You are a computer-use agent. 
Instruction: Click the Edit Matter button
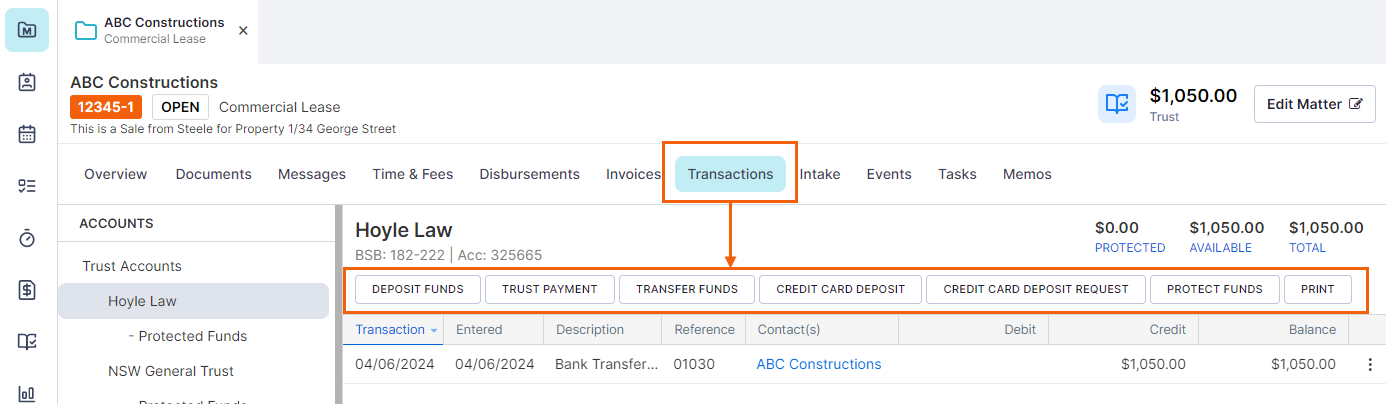coord(1314,104)
